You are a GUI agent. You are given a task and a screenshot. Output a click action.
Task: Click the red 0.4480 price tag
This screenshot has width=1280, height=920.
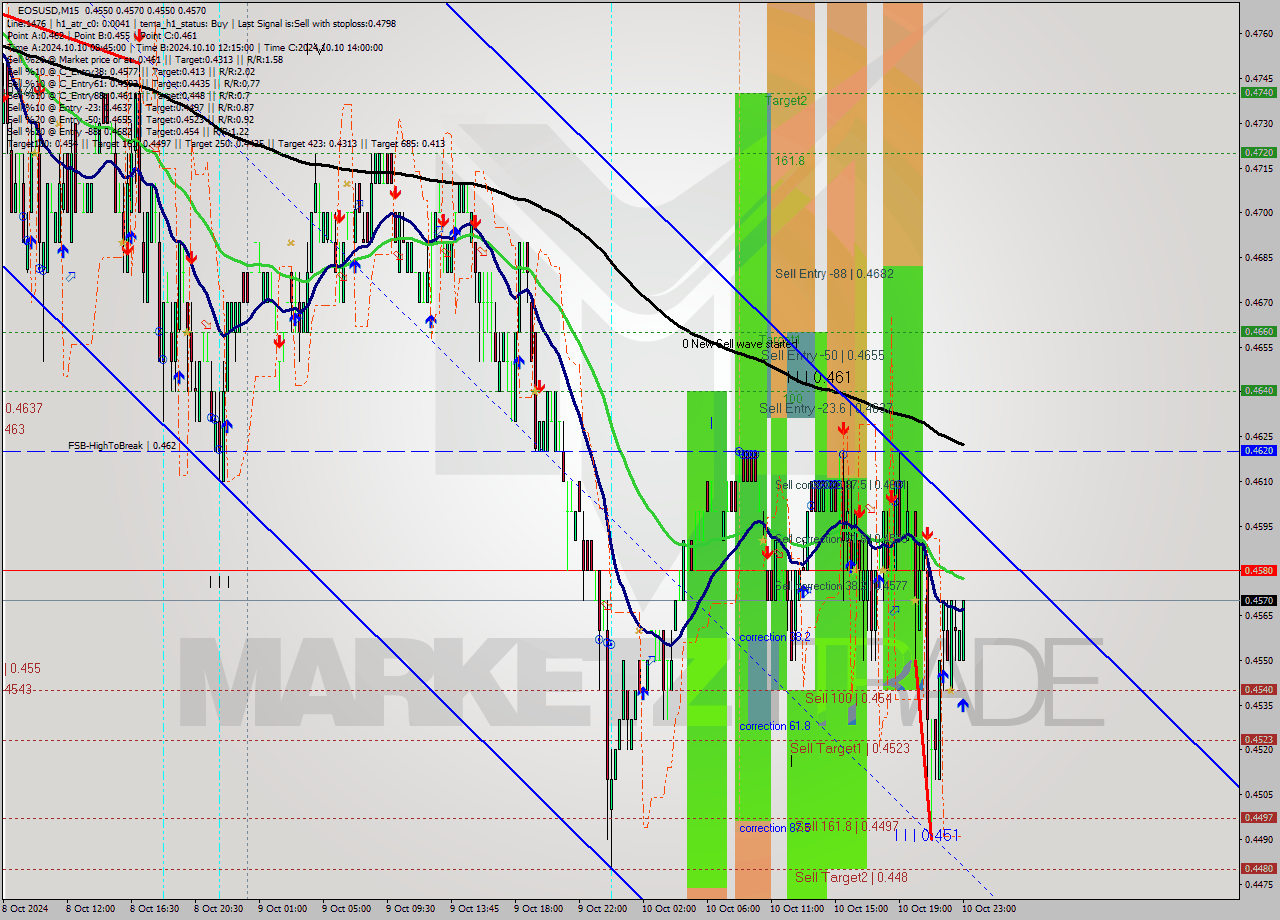(x=1257, y=868)
